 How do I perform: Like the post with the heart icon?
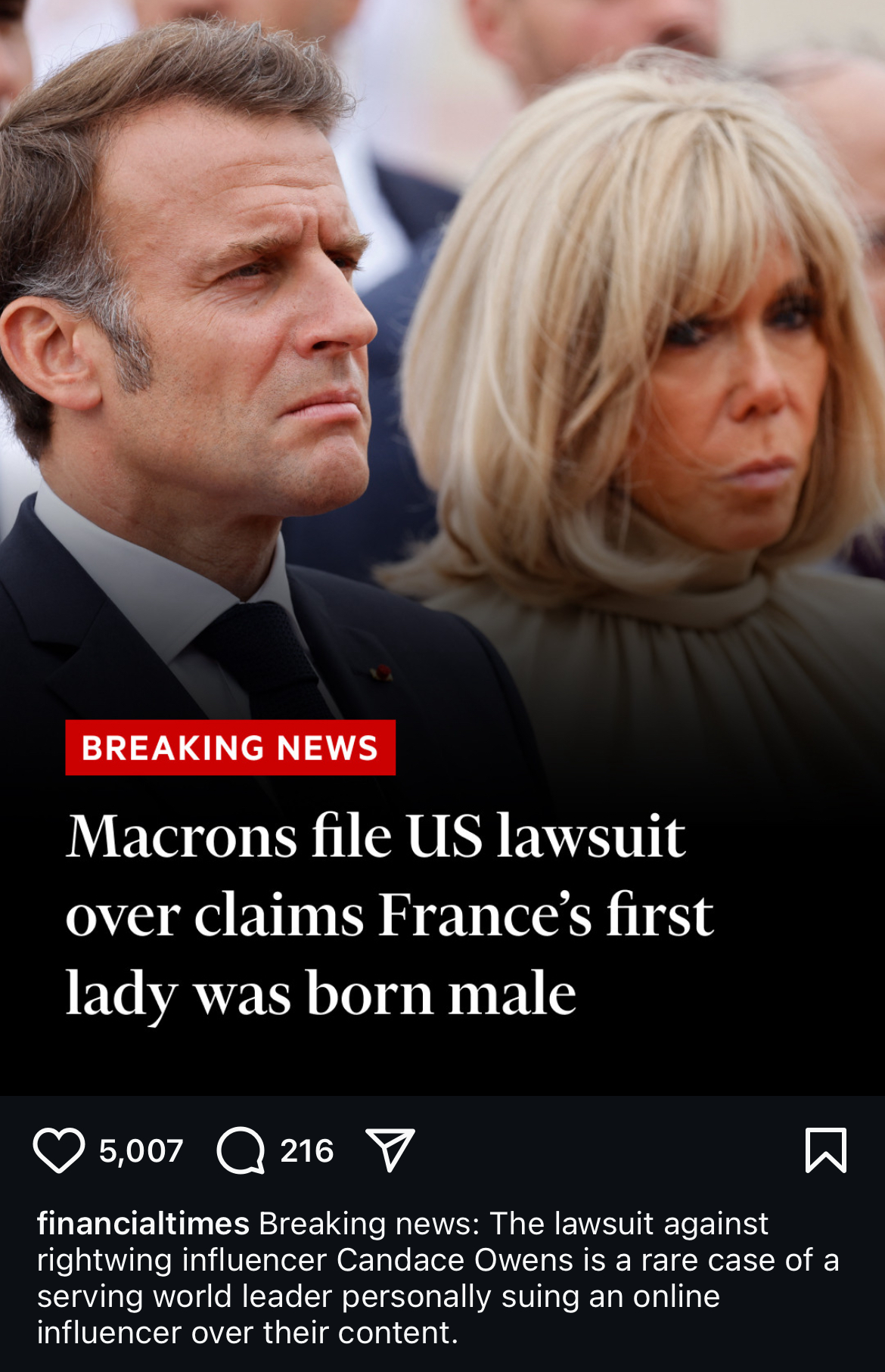[x=58, y=1150]
